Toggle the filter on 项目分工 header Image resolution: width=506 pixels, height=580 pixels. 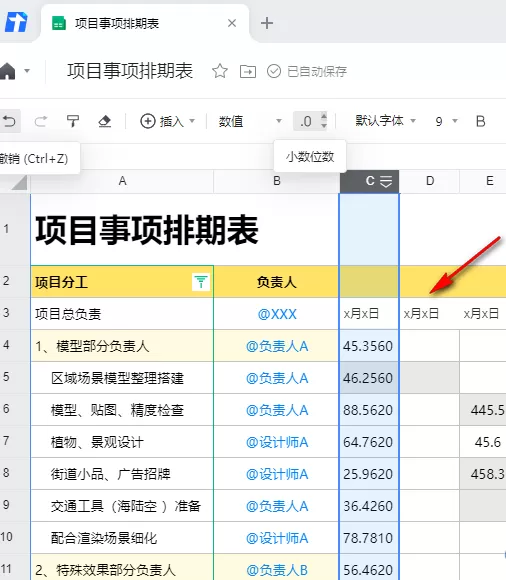(x=201, y=282)
